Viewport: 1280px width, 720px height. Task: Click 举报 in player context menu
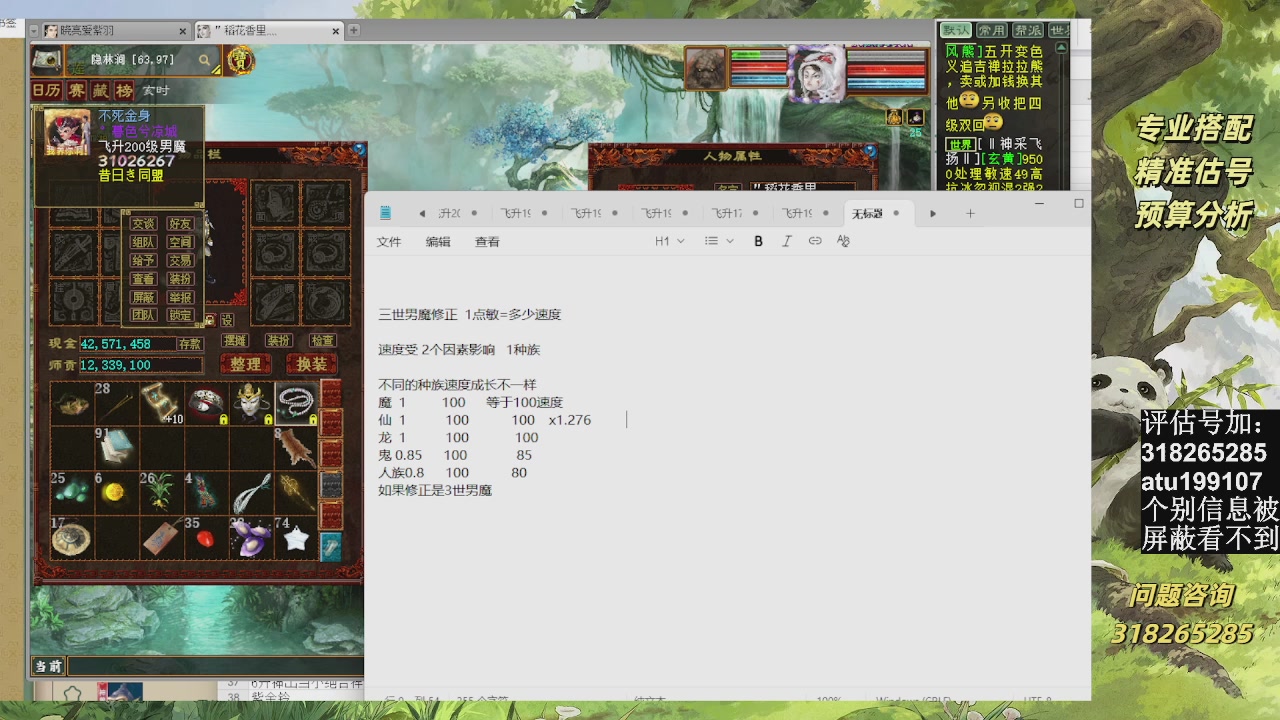(180, 297)
